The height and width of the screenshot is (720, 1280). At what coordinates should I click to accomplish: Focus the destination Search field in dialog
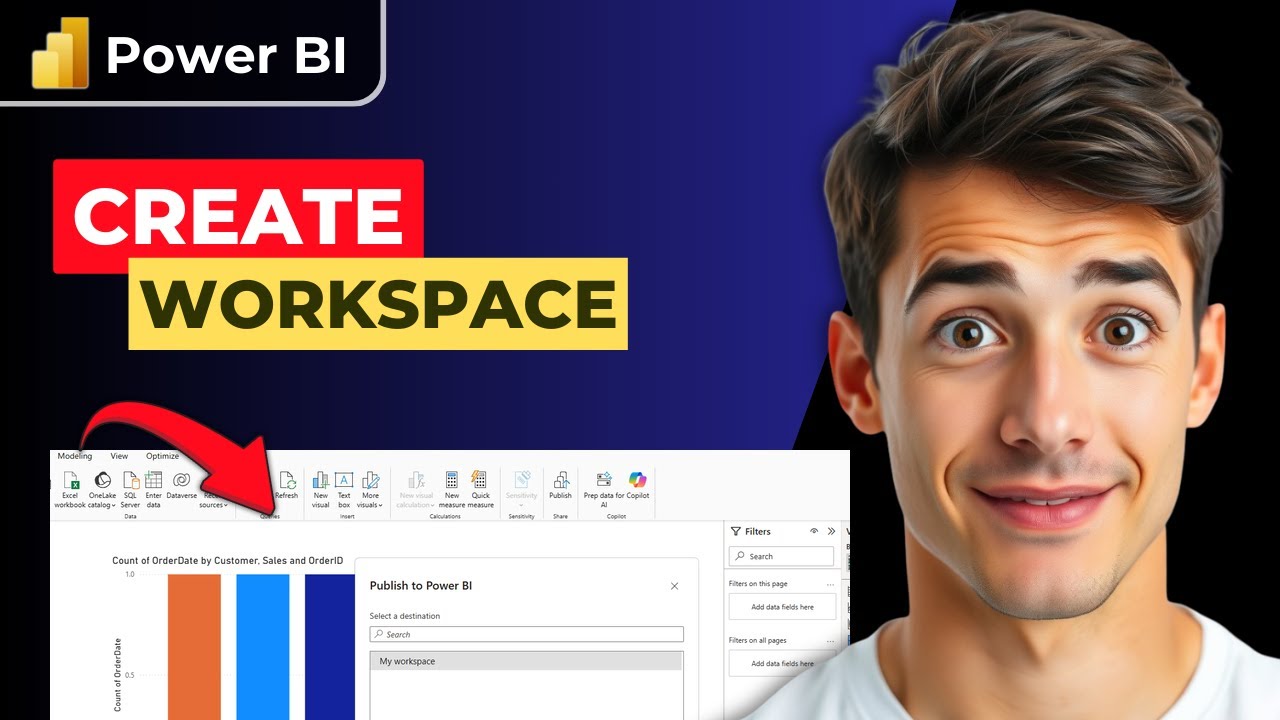click(526, 634)
